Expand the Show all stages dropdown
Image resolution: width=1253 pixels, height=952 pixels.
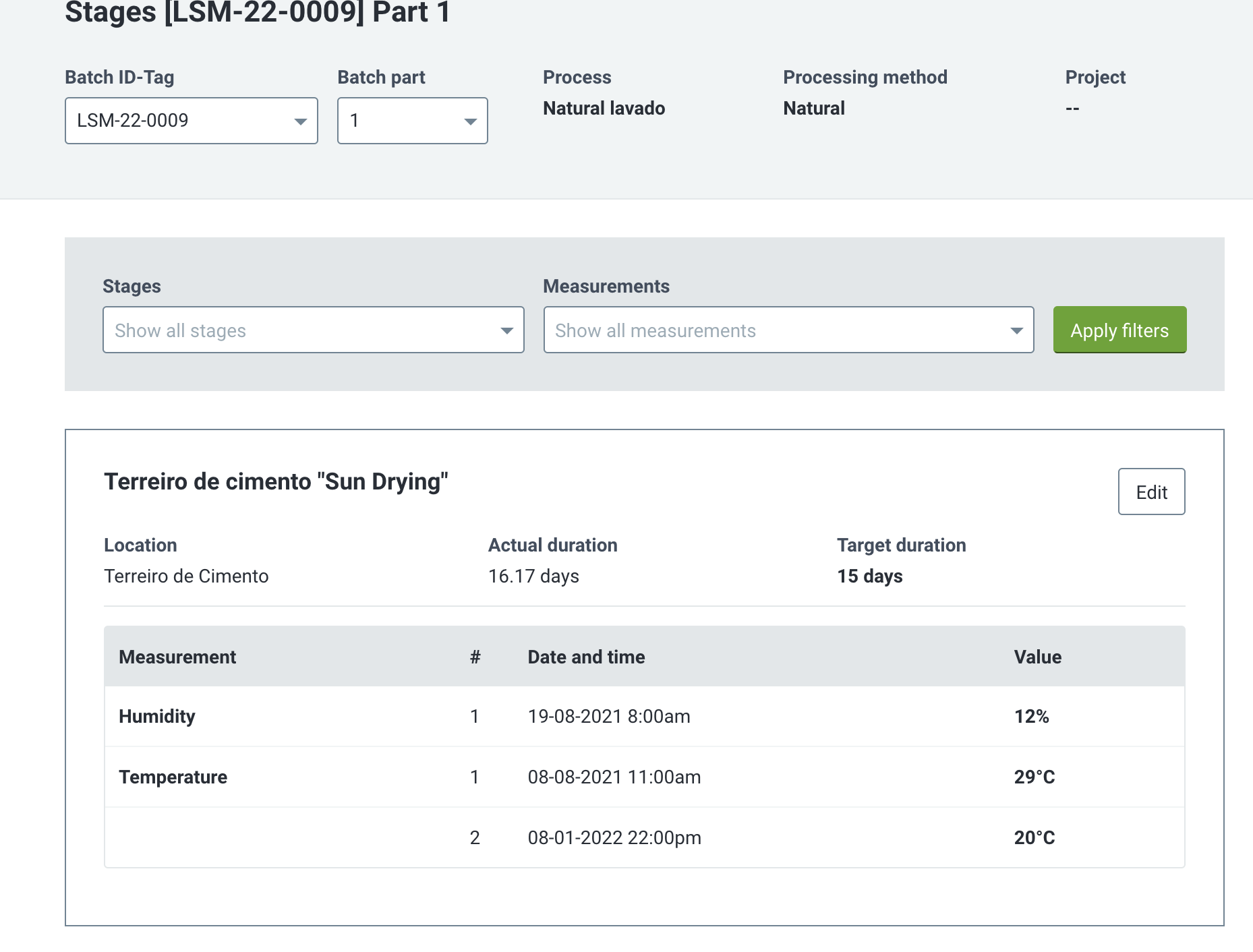click(x=313, y=330)
